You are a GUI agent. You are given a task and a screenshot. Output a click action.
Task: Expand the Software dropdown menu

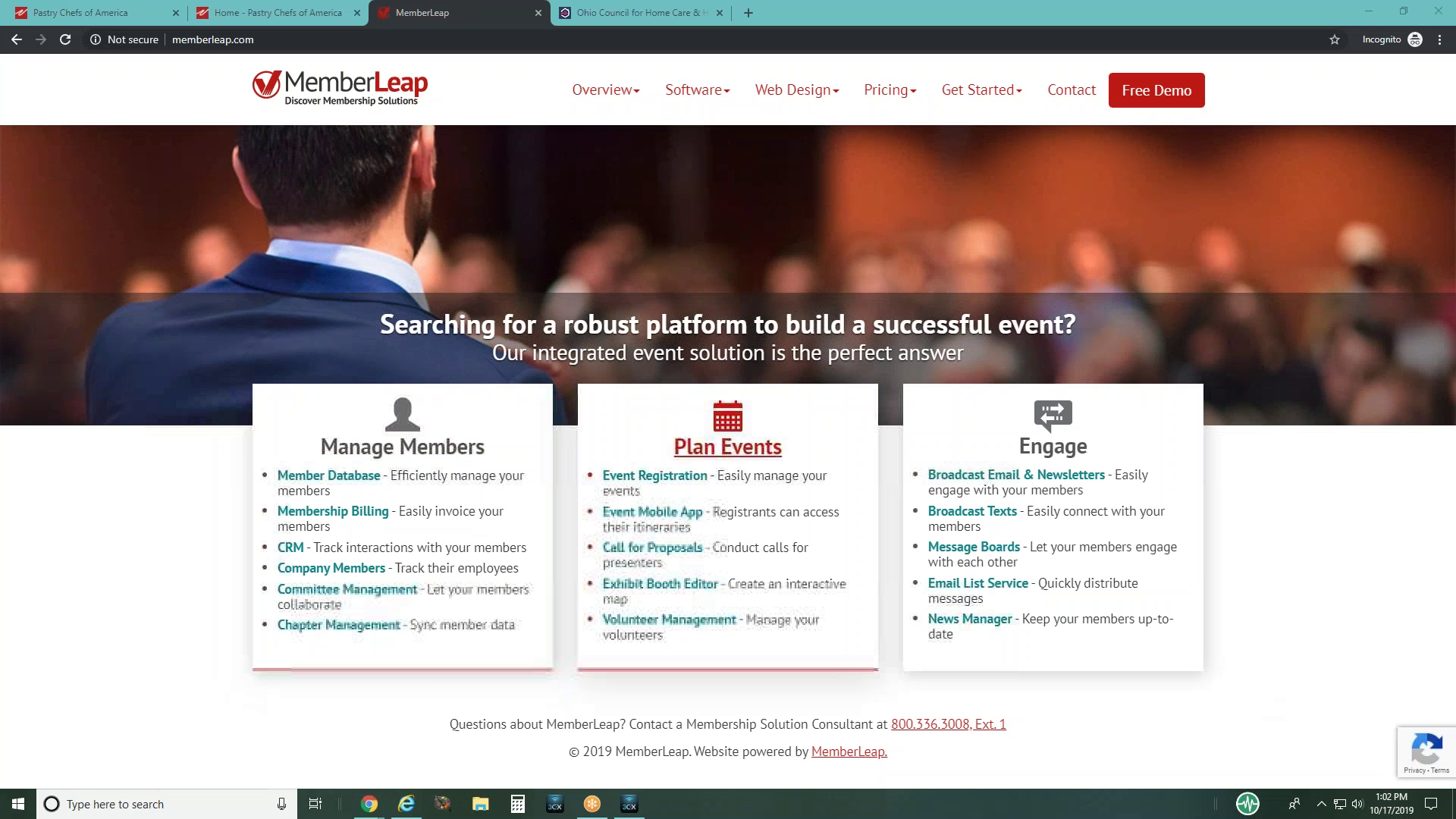click(x=698, y=89)
